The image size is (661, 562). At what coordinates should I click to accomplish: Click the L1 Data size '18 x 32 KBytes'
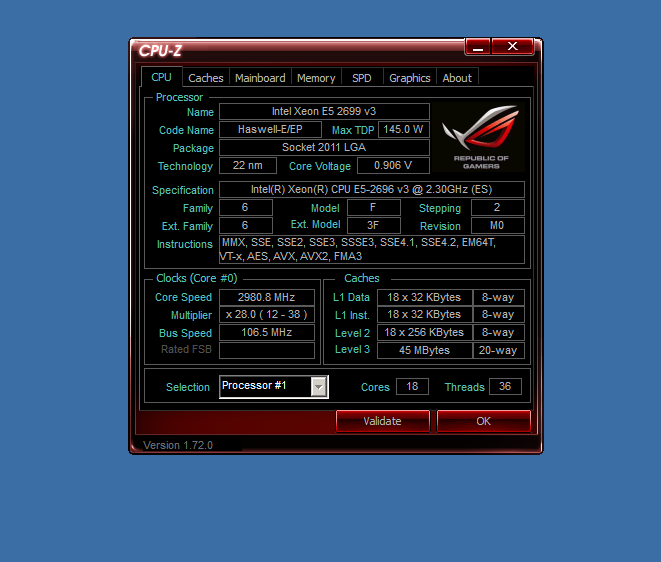tap(425, 297)
